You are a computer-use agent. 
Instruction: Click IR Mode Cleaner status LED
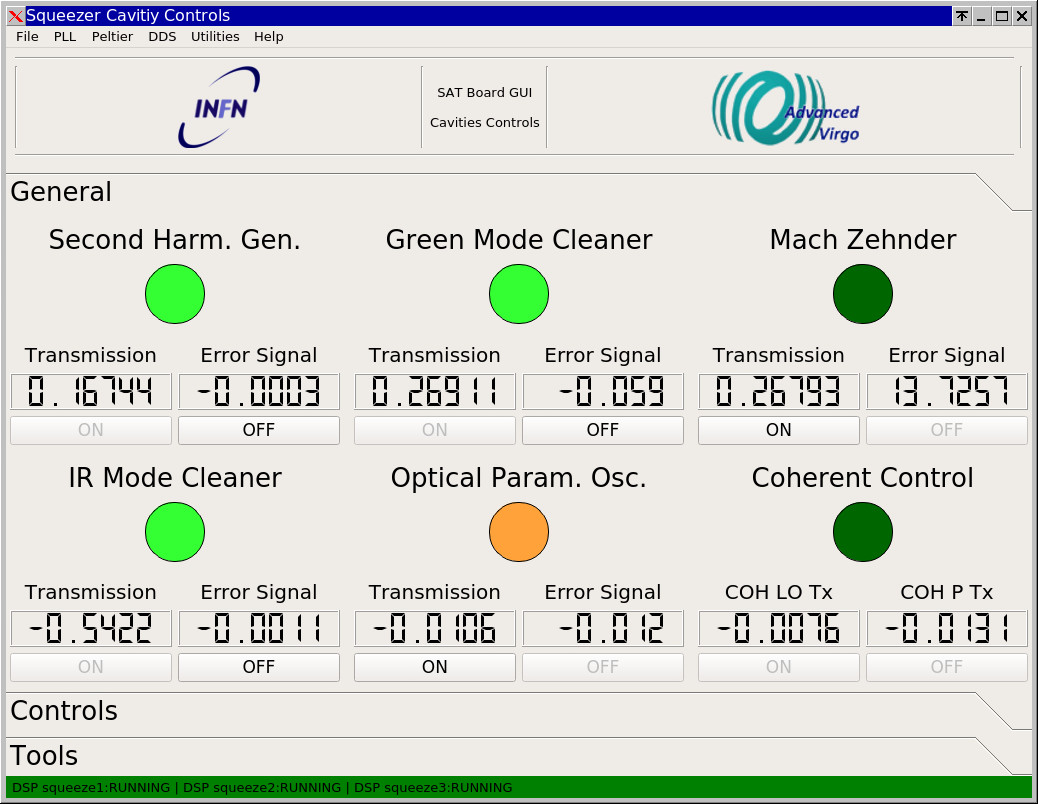[175, 531]
